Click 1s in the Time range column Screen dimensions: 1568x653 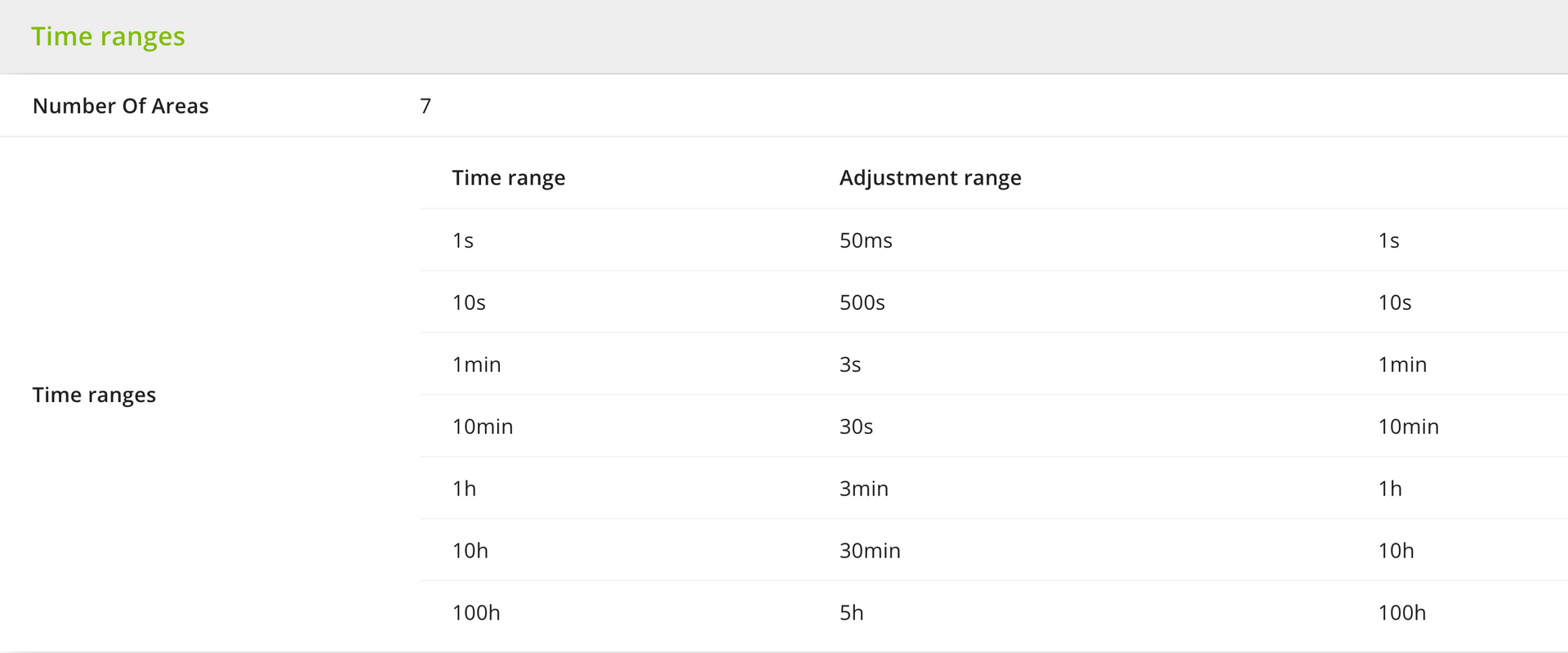point(462,240)
